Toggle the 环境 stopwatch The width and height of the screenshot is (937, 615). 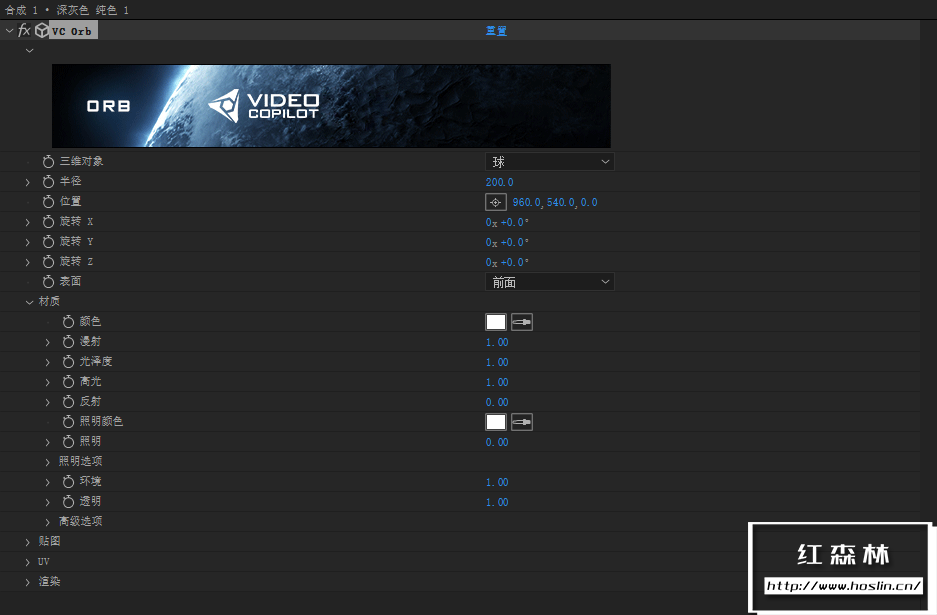(68, 482)
